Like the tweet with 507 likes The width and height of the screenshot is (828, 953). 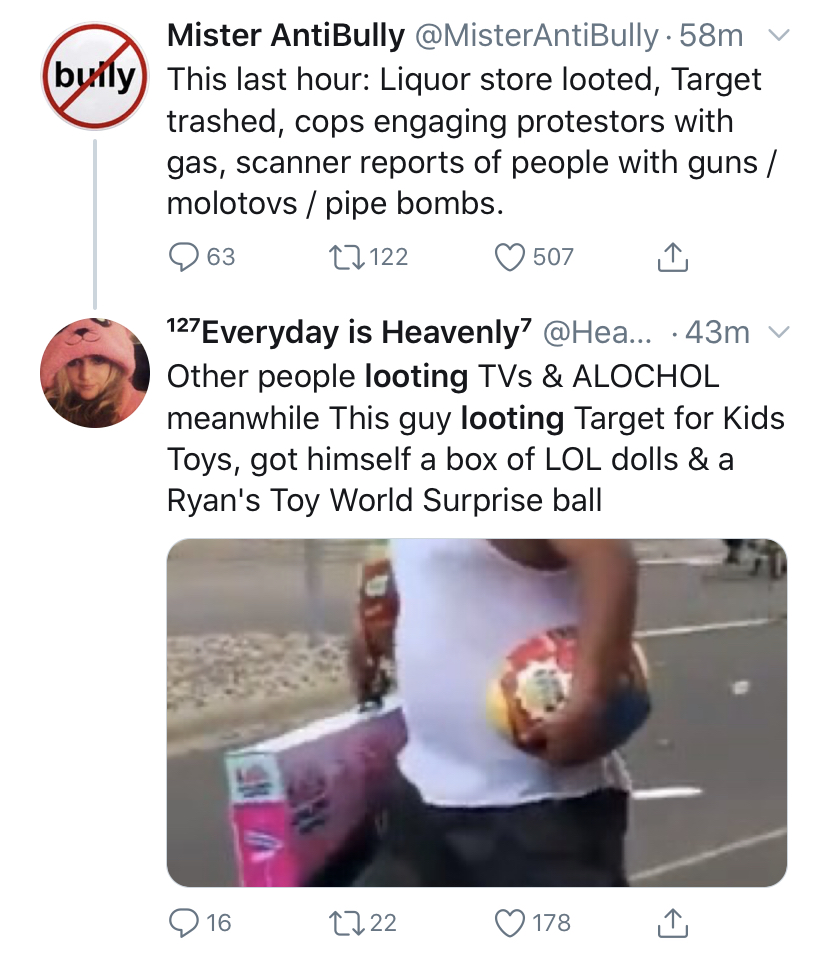(509, 256)
